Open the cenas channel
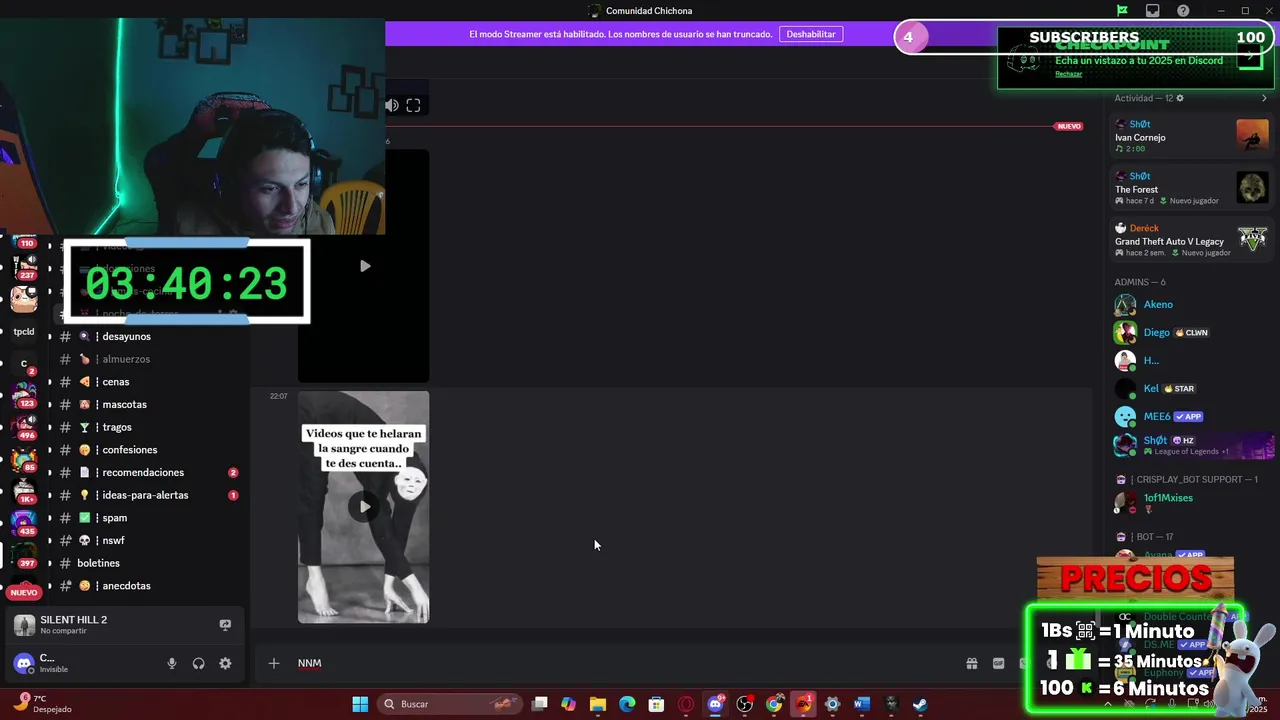This screenshot has width=1280, height=720. pos(148,382)
